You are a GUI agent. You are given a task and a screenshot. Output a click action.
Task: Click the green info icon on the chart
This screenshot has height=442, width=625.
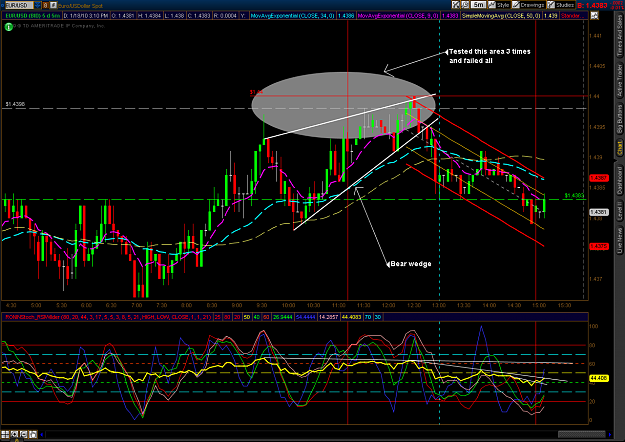(8, 27)
